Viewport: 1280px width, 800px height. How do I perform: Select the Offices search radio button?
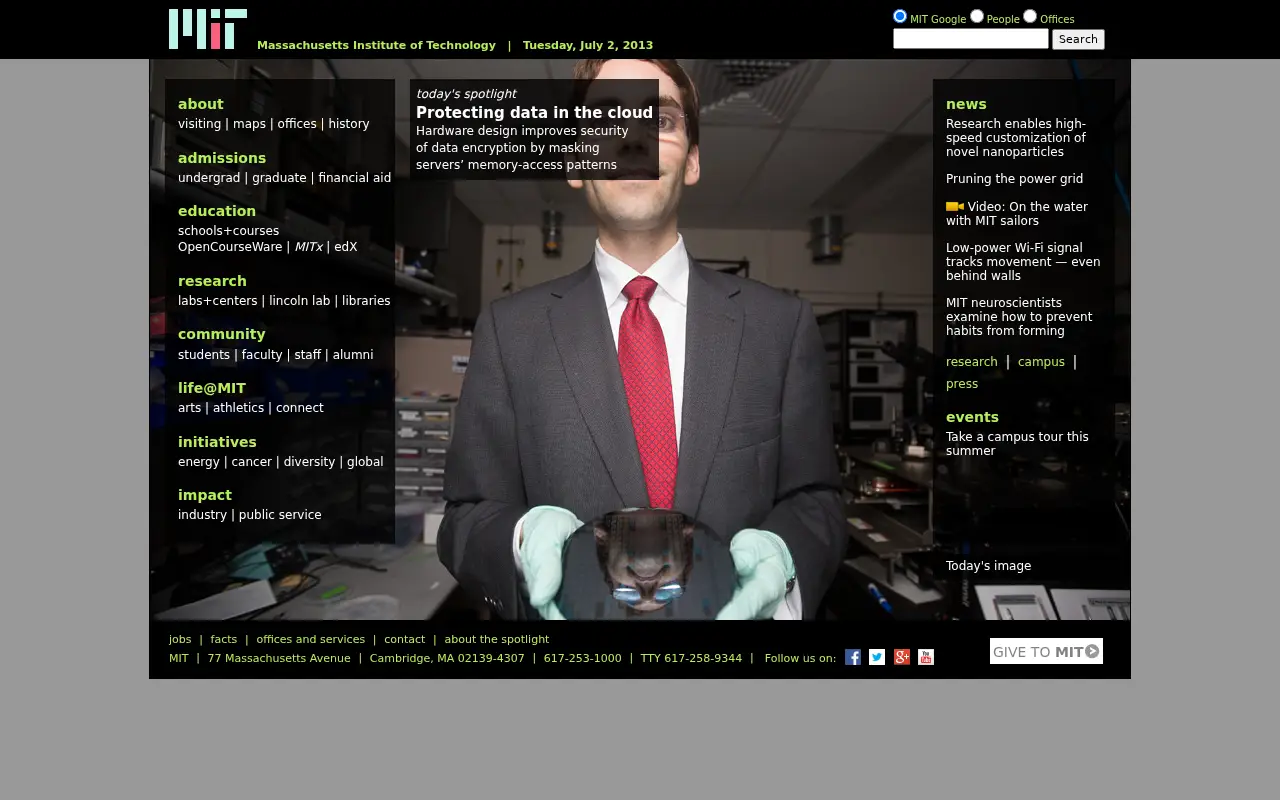click(x=1030, y=16)
